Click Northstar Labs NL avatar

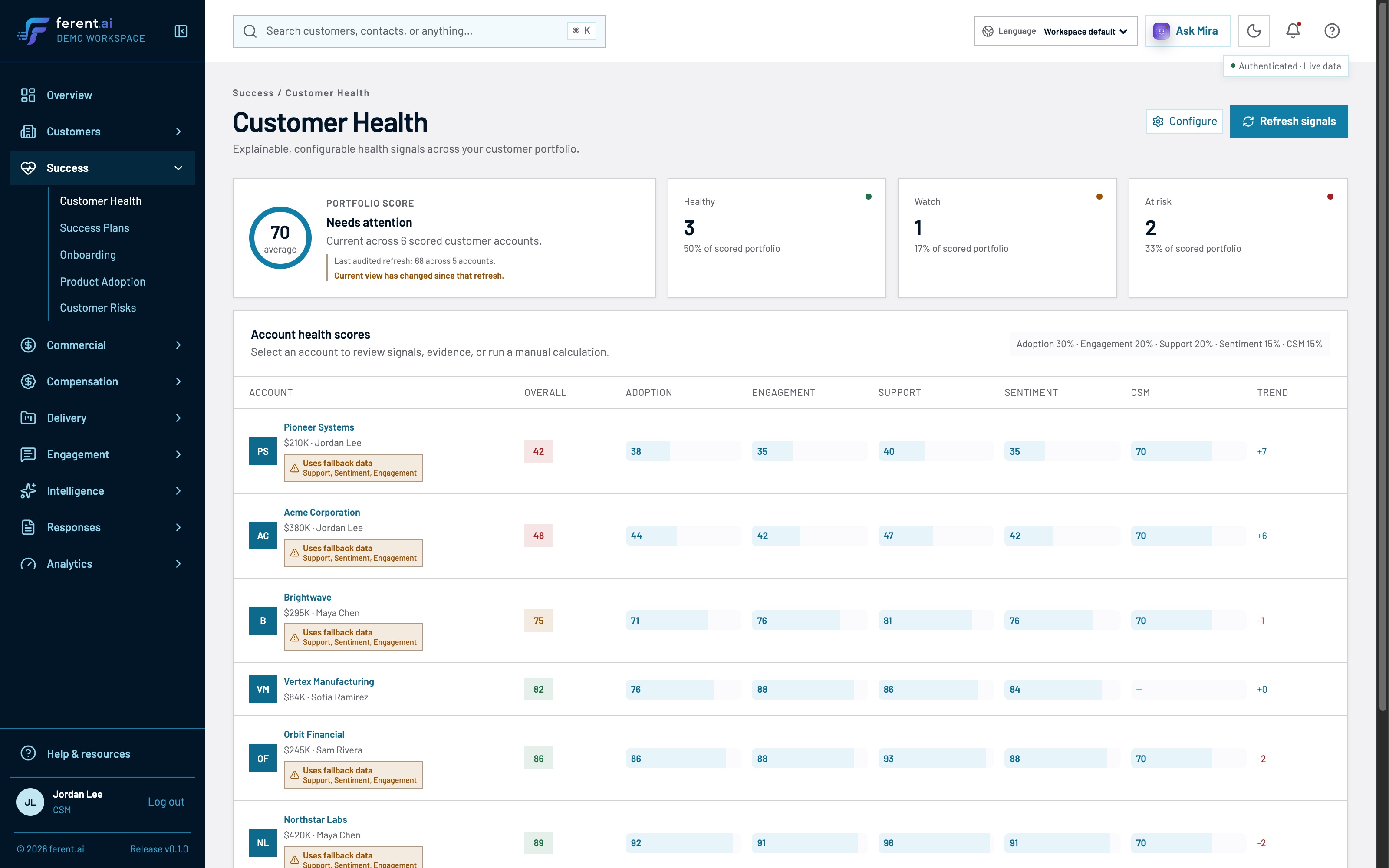point(263,843)
